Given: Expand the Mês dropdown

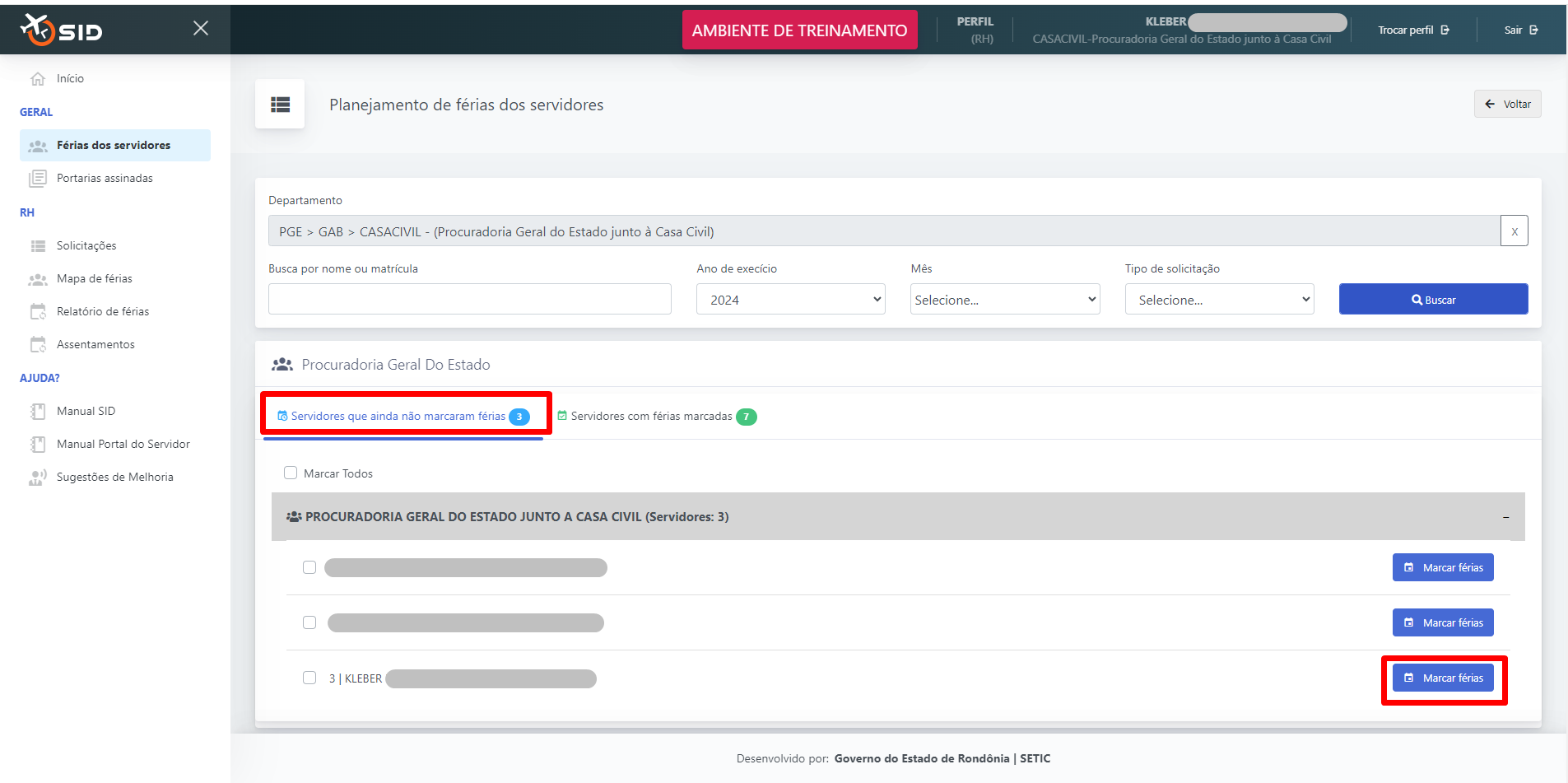Looking at the screenshot, I should click(x=1004, y=300).
